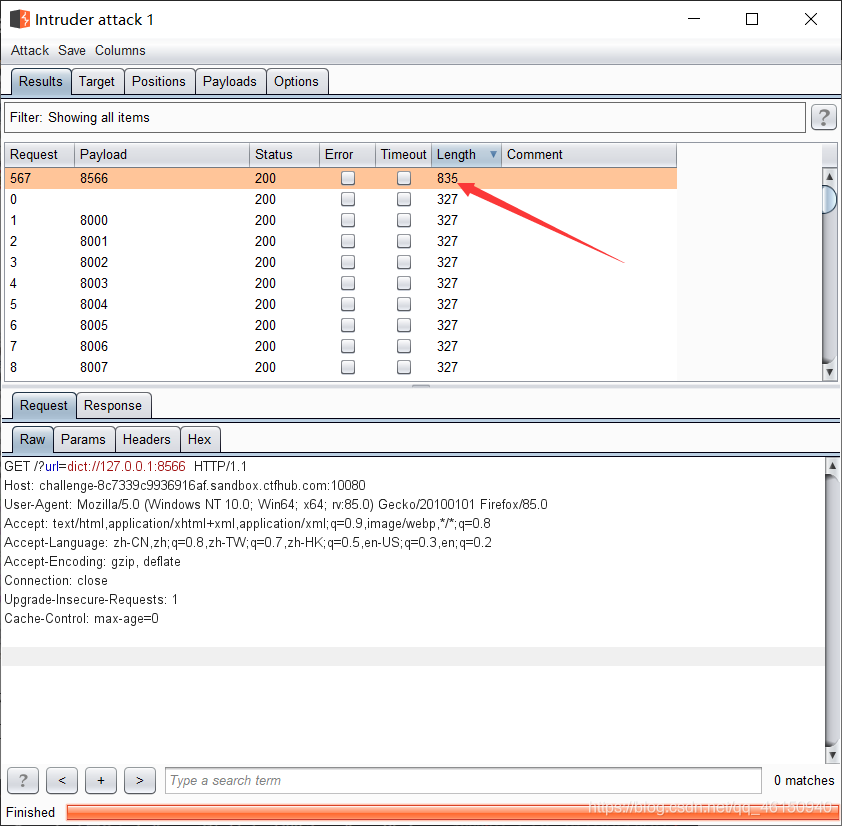The image size is (842, 826).
Task: Click the Burp Suite window icon
Action: pyautogui.click(x=20, y=19)
